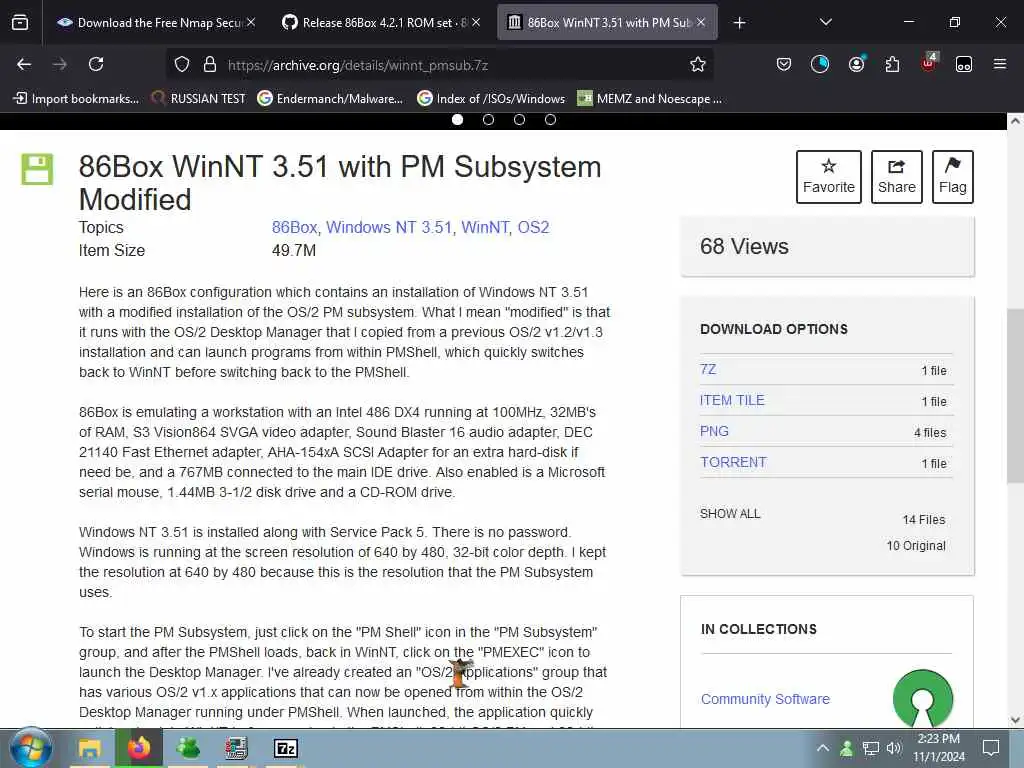Click the Share button
This screenshot has height=768, width=1024.
pos(897,177)
